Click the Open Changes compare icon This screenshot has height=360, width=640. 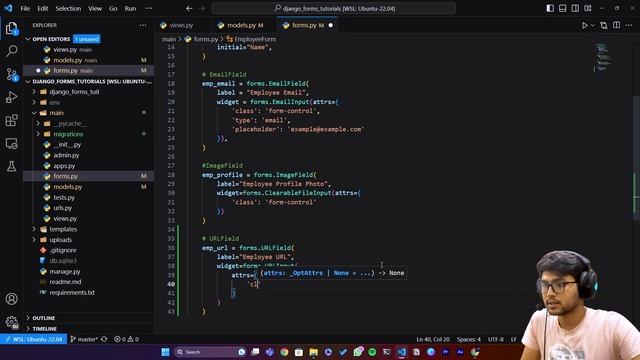coord(604,25)
